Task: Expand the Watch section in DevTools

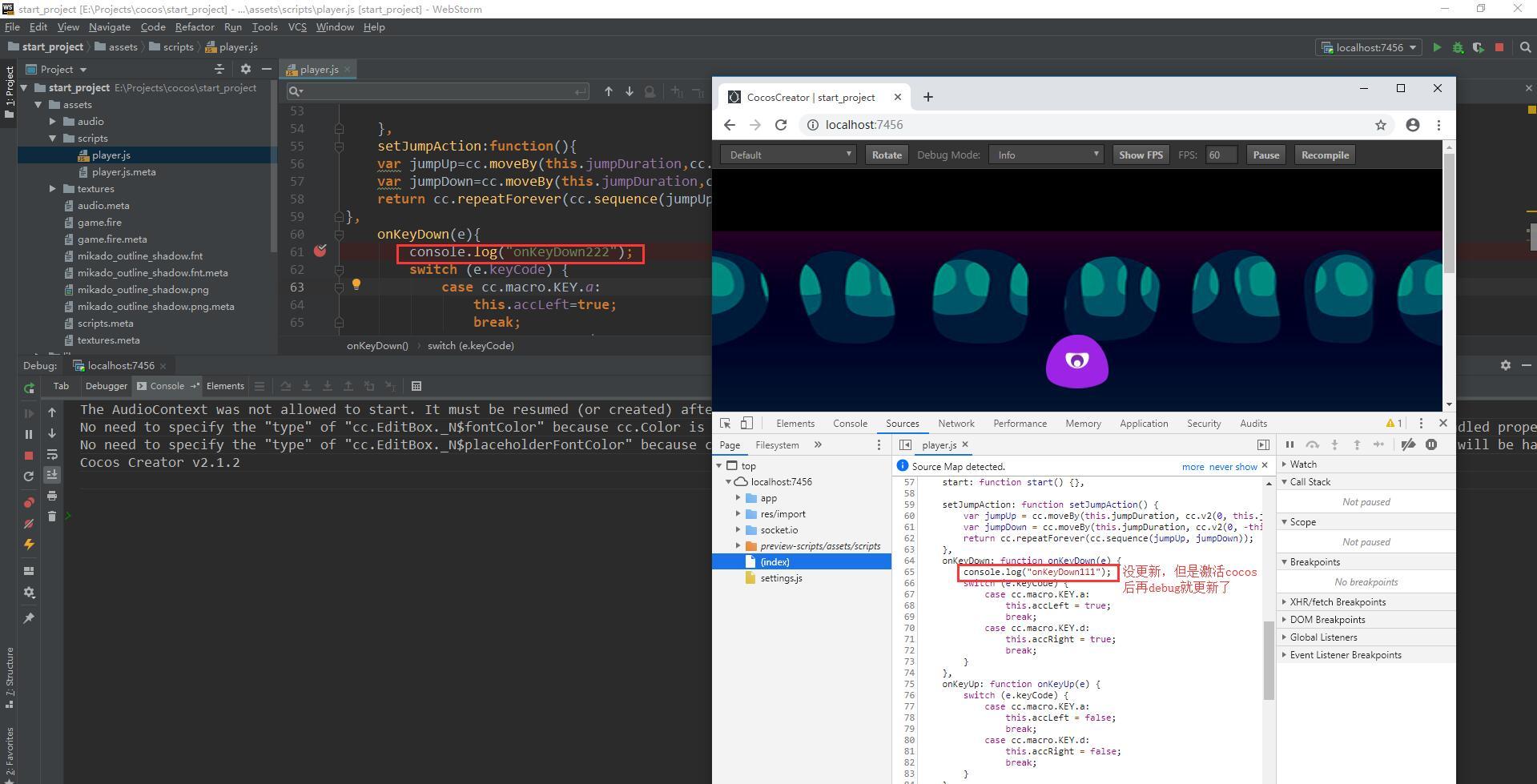Action: pyautogui.click(x=1302, y=464)
